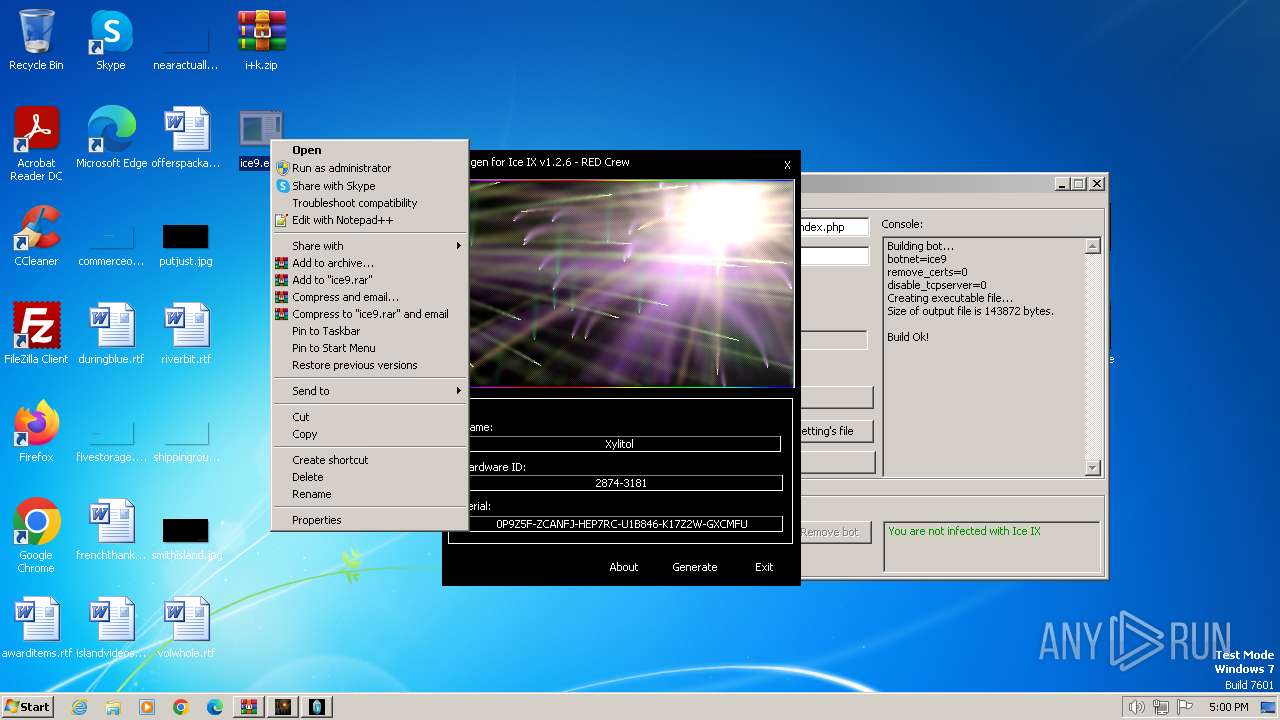This screenshot has height=720, width=1280.
Task: Select the volwhole.rtf document icon
Action: 185,628
